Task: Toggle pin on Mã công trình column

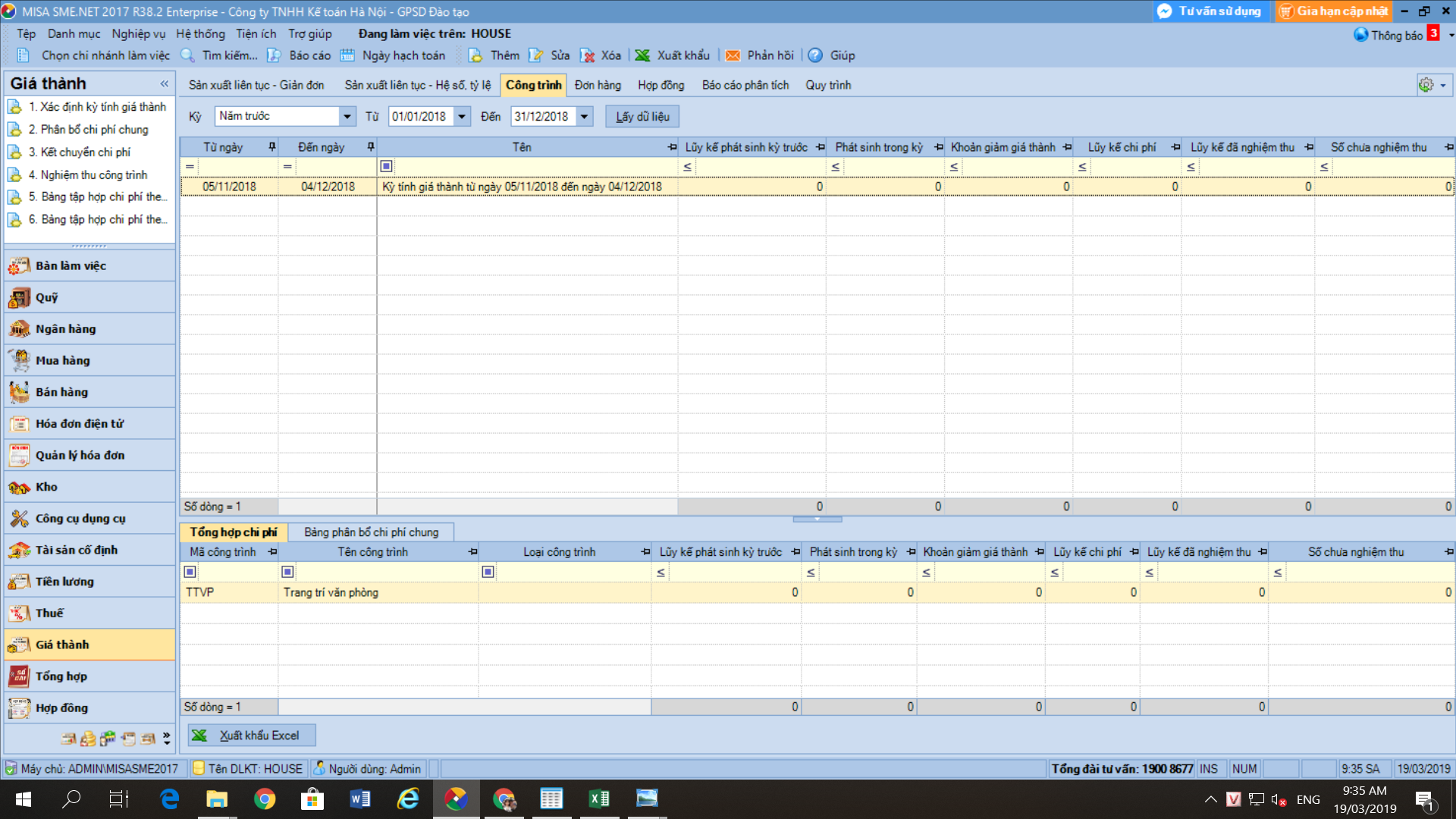Action: coord(272,552)
